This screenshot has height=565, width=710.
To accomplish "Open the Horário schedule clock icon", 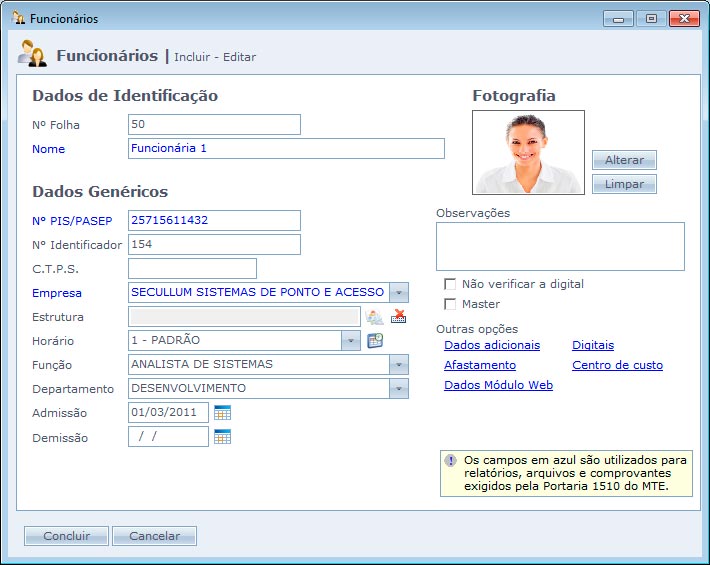I will (375, 341).
